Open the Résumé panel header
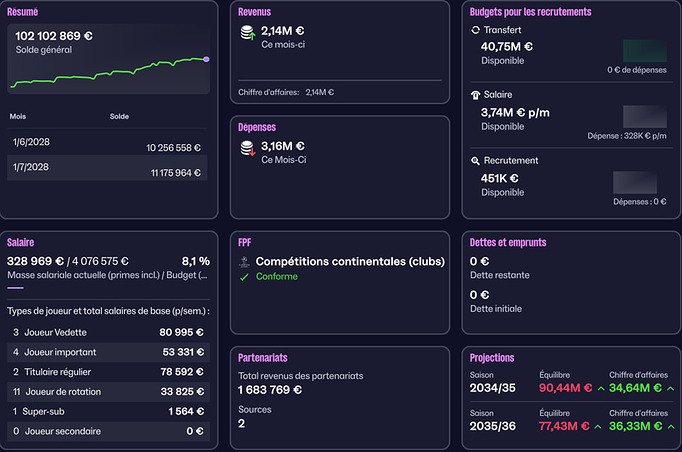The image size is (682, 452). point(23,12)
